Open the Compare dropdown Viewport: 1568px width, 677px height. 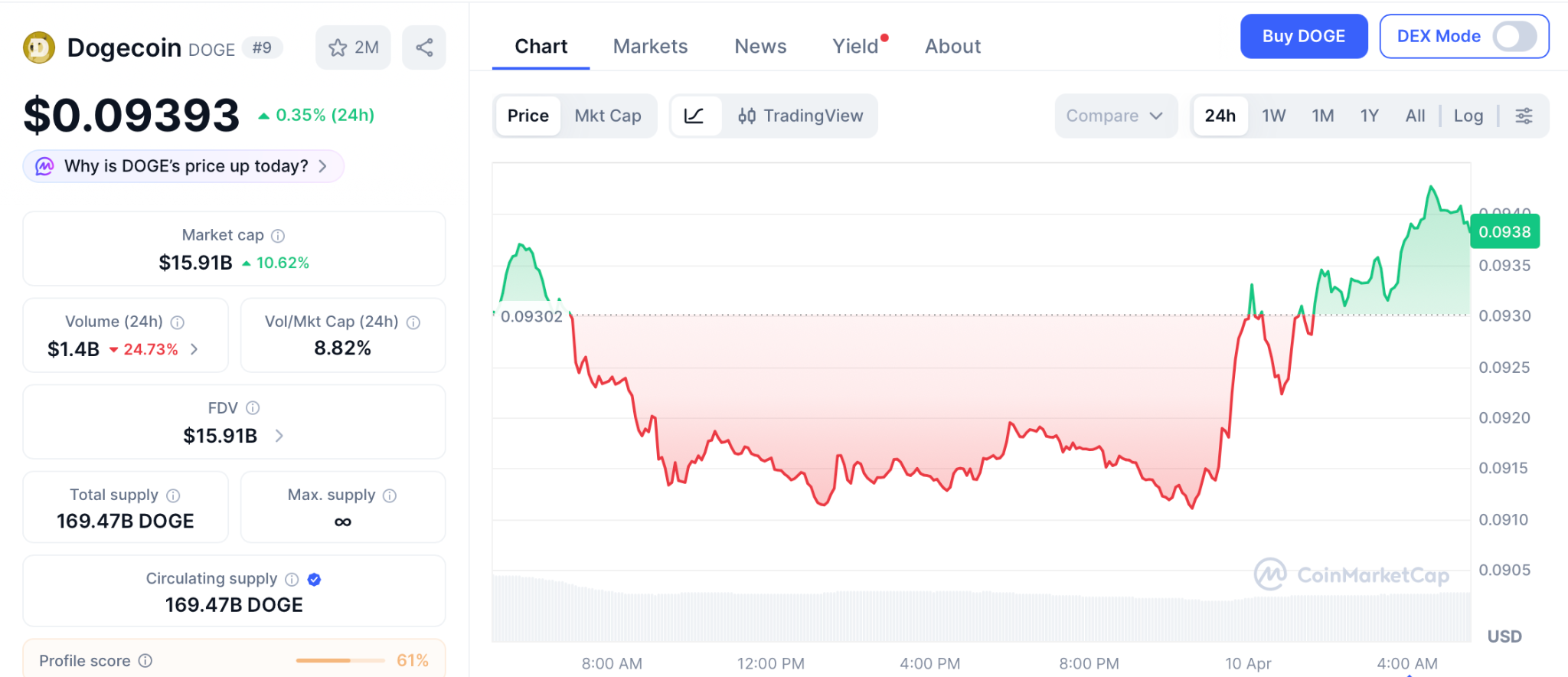click(1115, 116)
